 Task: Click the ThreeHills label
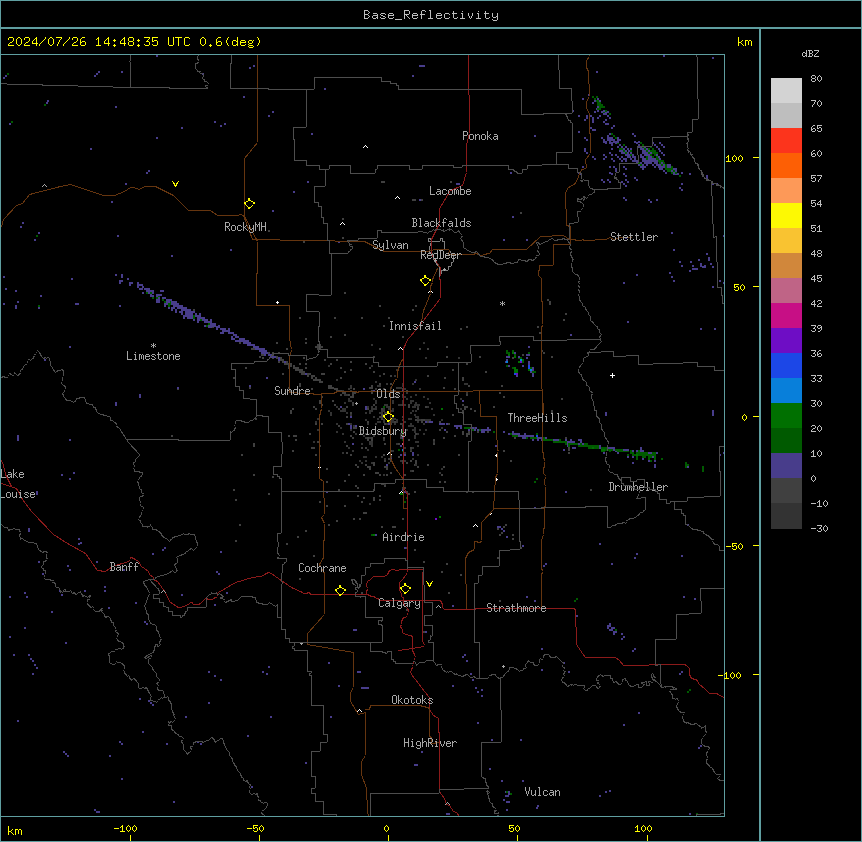[537, 418]
